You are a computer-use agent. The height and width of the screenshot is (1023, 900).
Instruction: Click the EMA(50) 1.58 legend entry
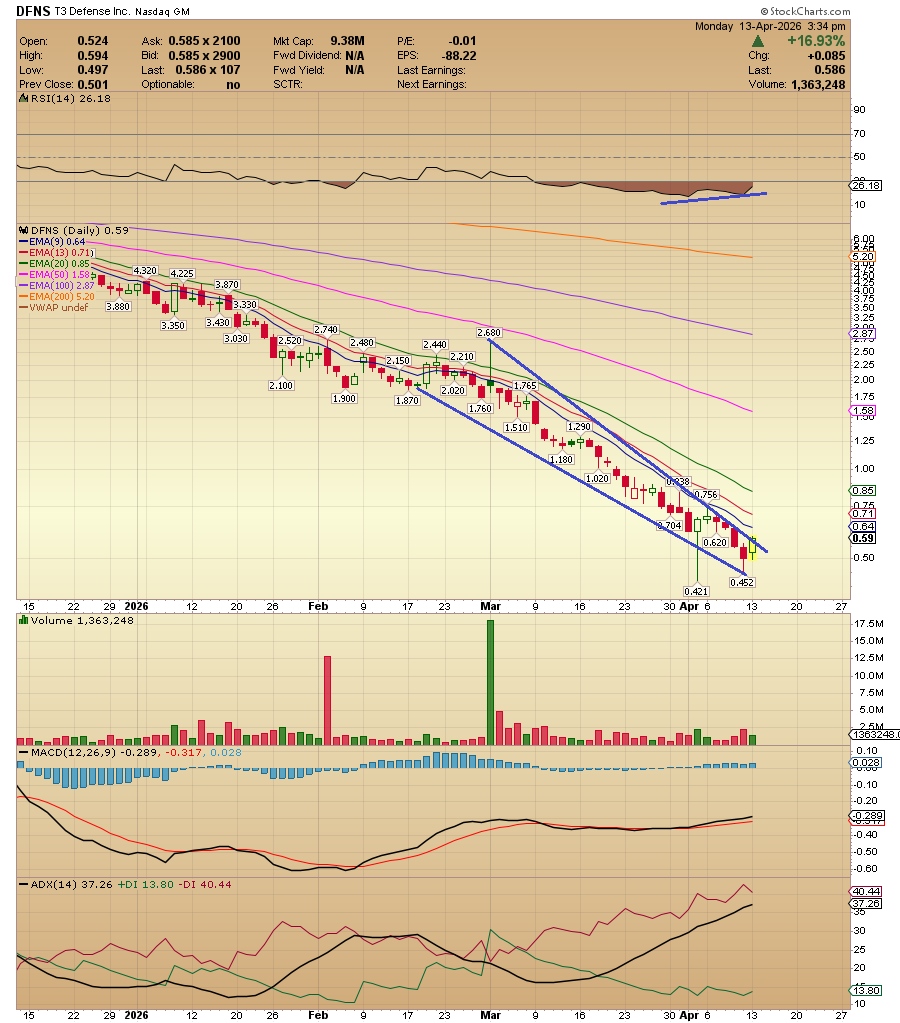[54, 275]
